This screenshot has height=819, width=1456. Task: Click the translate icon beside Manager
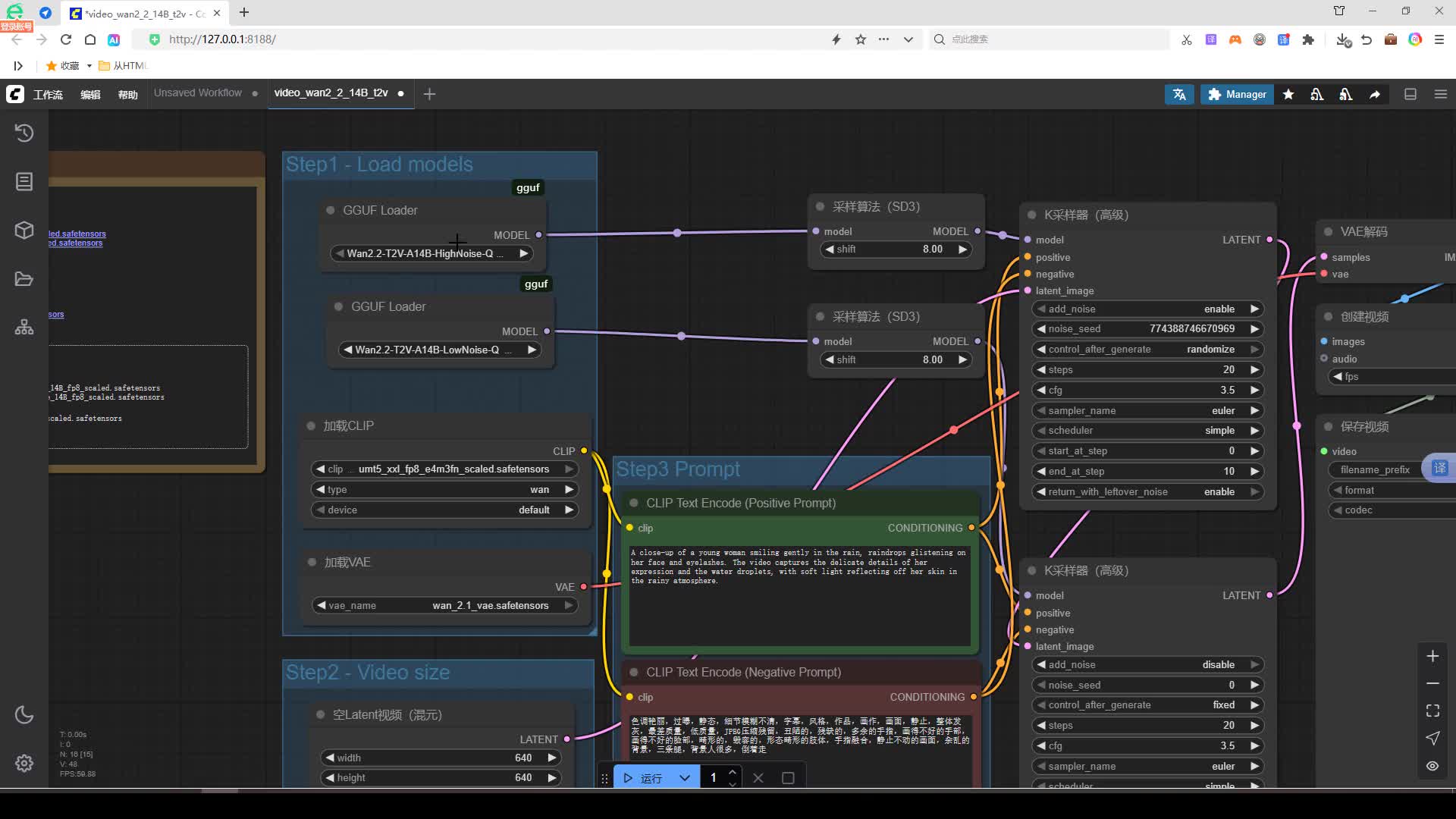tap(1179, 94)
